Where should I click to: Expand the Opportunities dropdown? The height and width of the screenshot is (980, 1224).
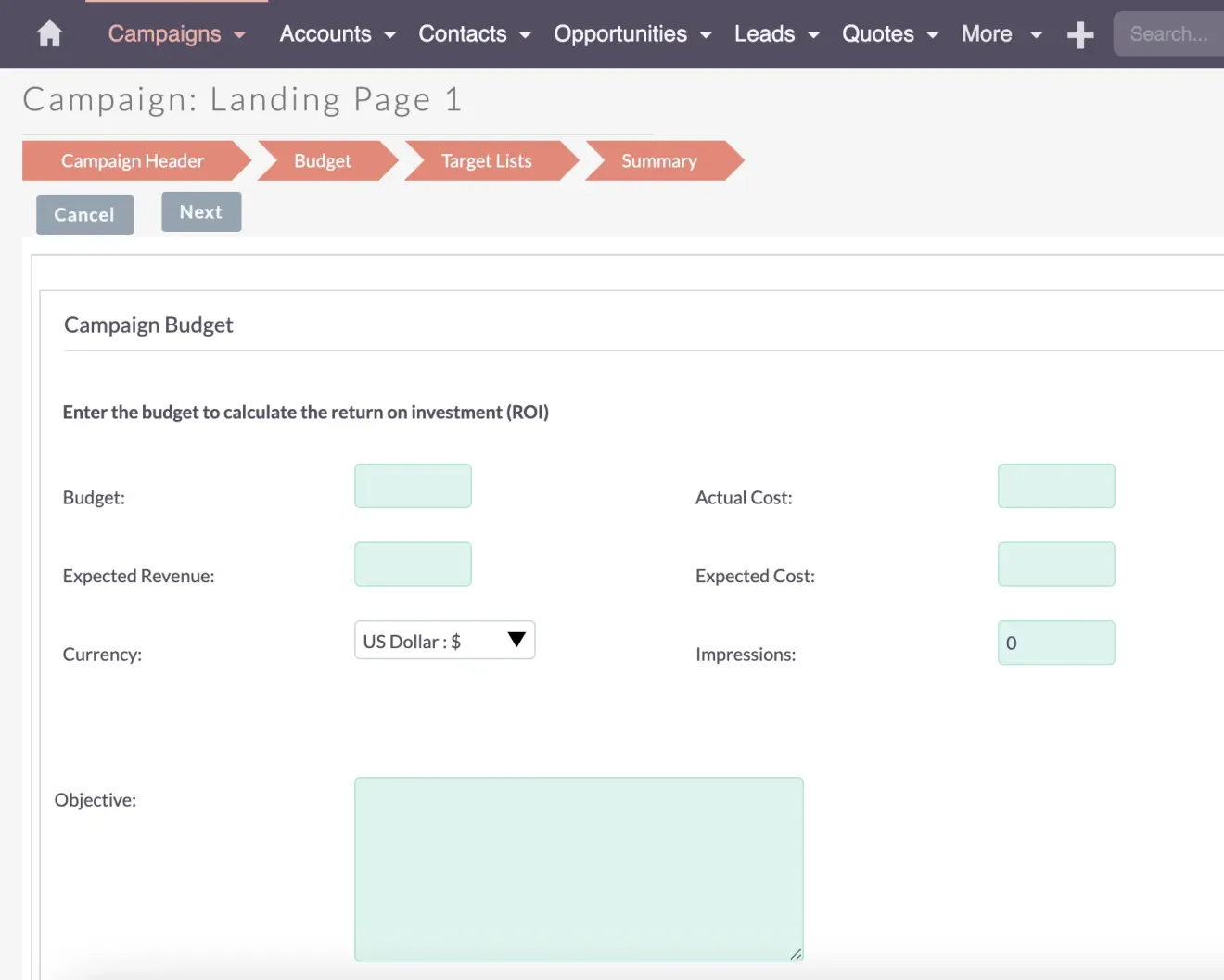pos(620,33)
